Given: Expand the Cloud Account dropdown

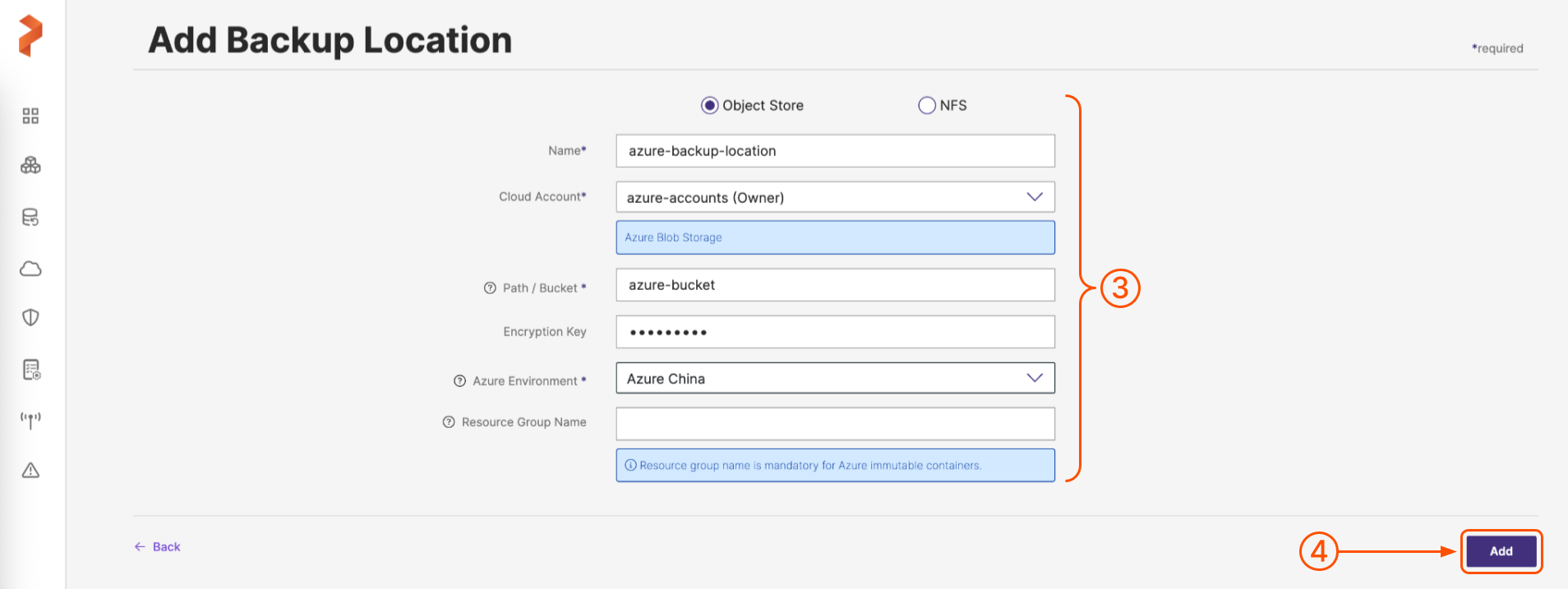Looking at the screenshot, I should (x=835, y=197).
